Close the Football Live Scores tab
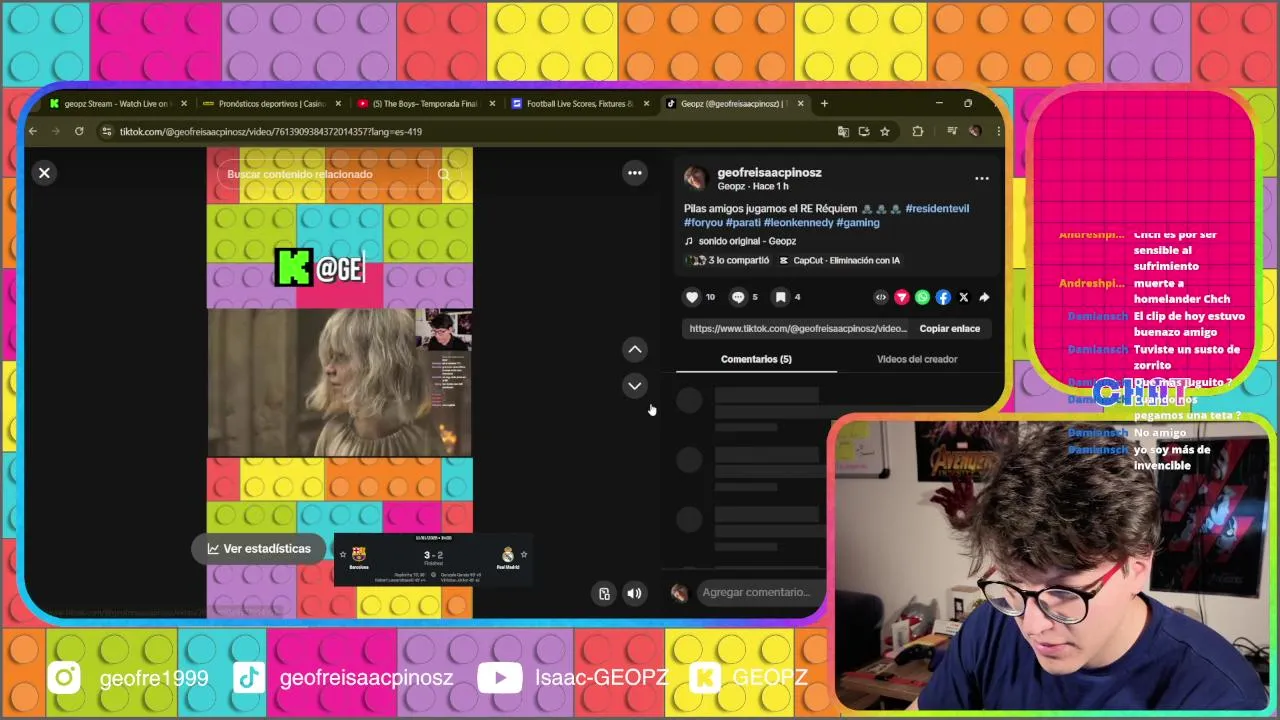 pos(646,103)
